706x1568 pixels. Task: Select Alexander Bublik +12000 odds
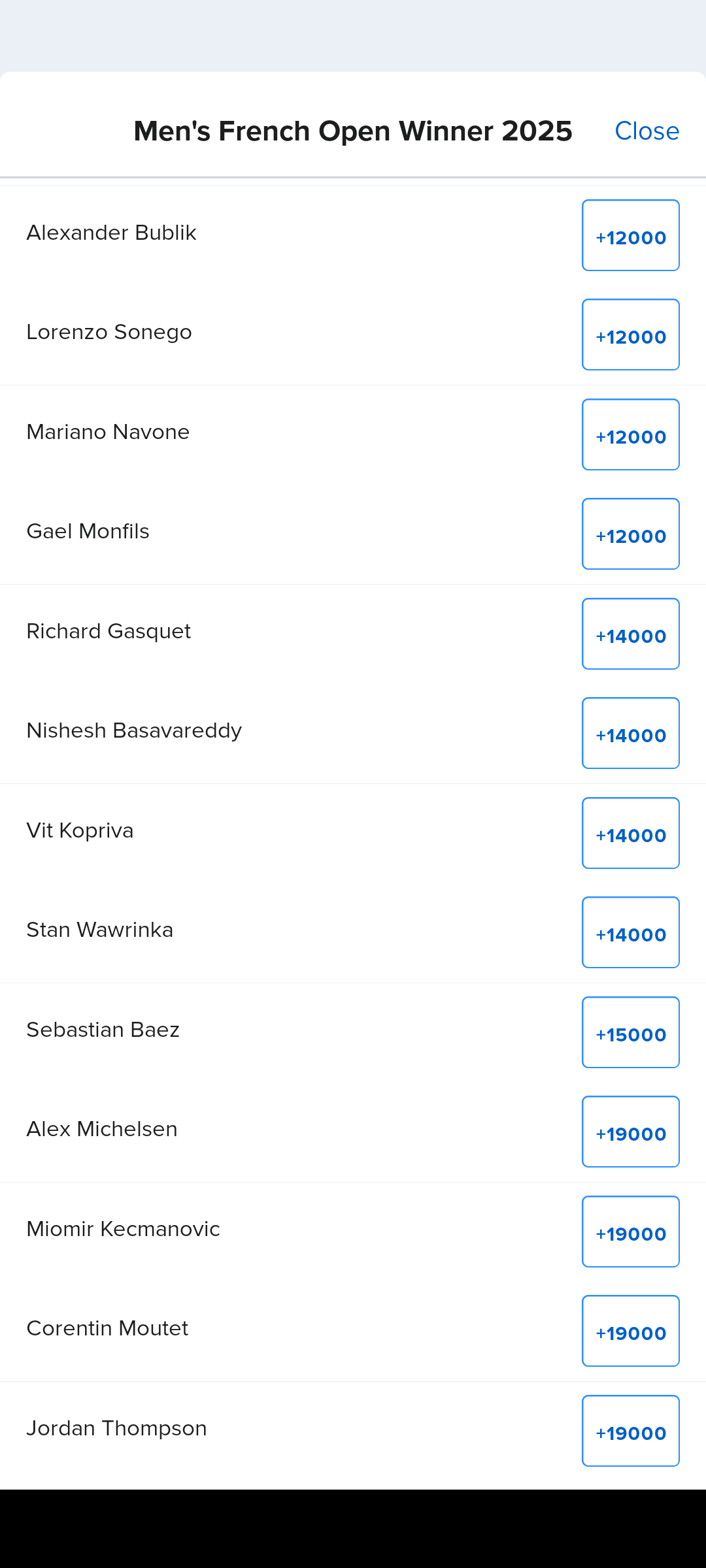click(630, 236)
